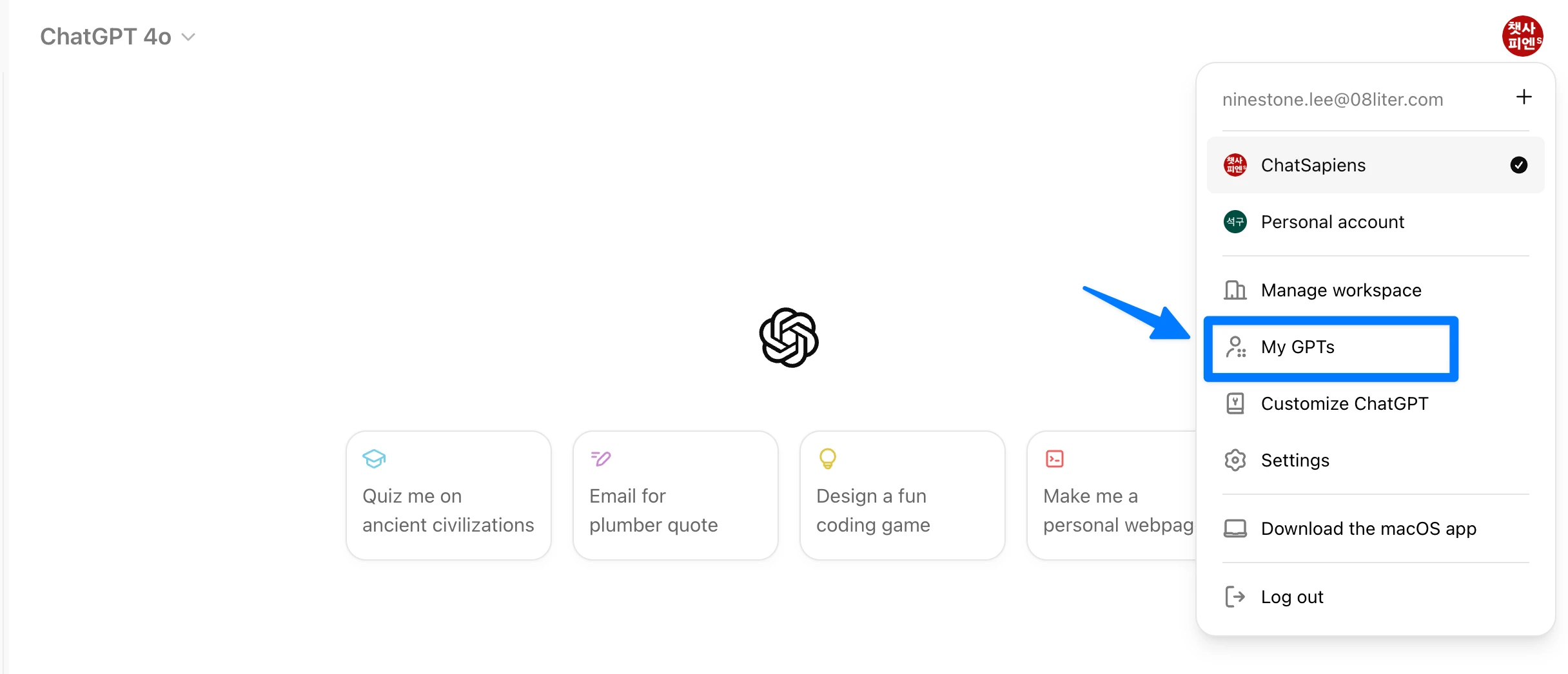
Task: Click the Email for plumber quote card
Action: [x=675, y=495]
